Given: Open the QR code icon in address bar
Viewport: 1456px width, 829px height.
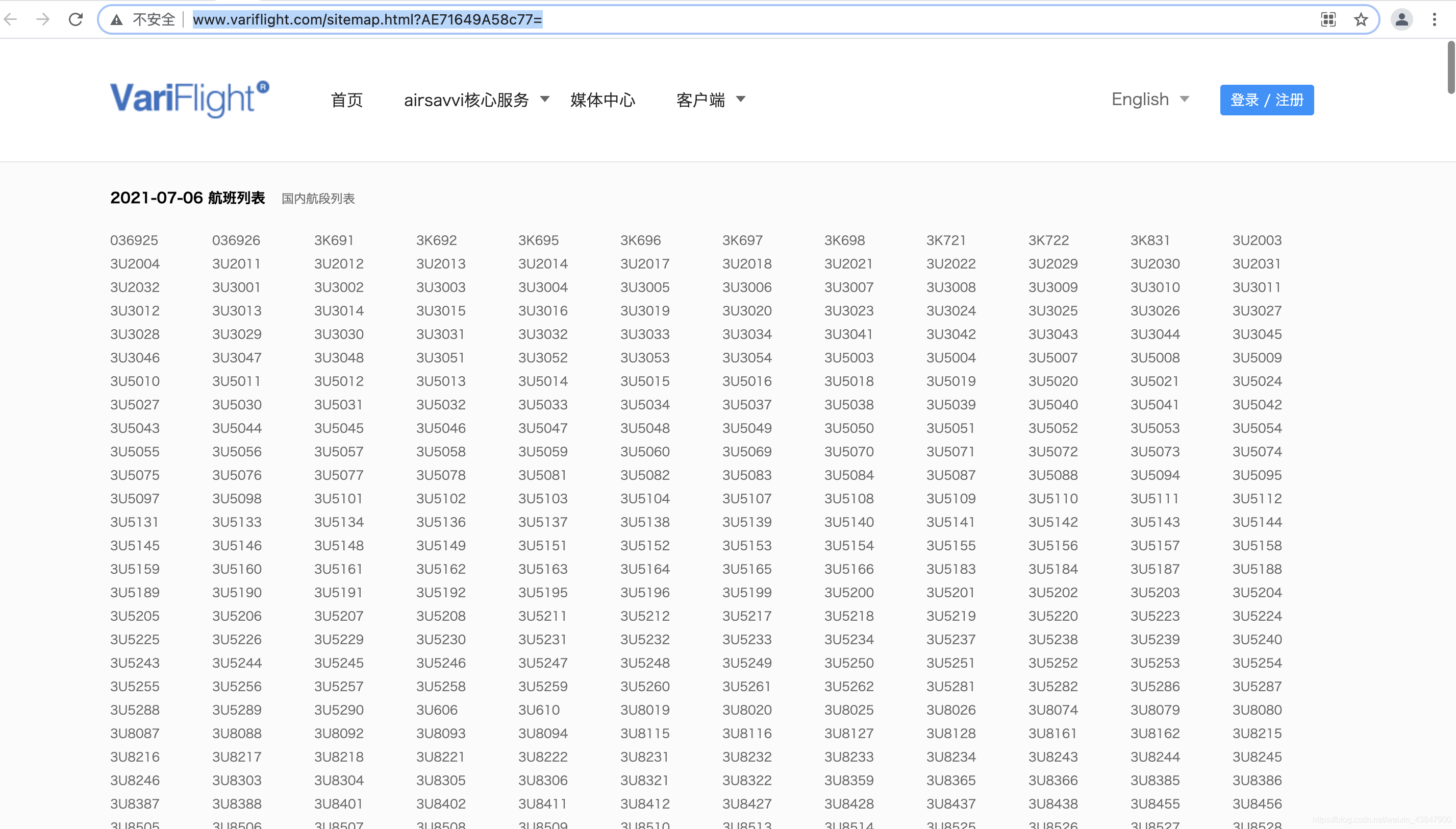Looking at the screenshot, I should coord(1328,19).
